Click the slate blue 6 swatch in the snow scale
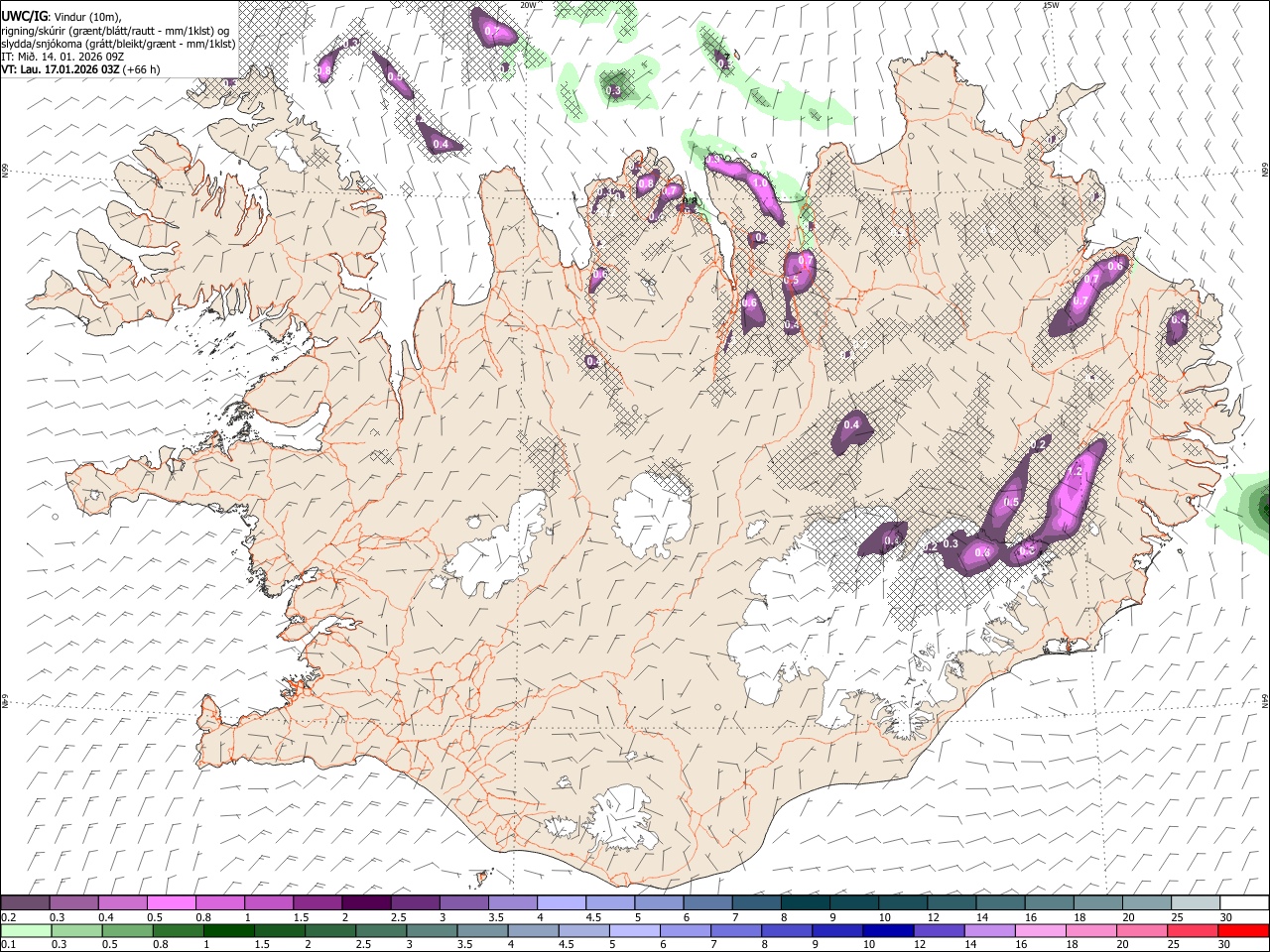Viewport: 1270px width, 952px height. point(707,903)
